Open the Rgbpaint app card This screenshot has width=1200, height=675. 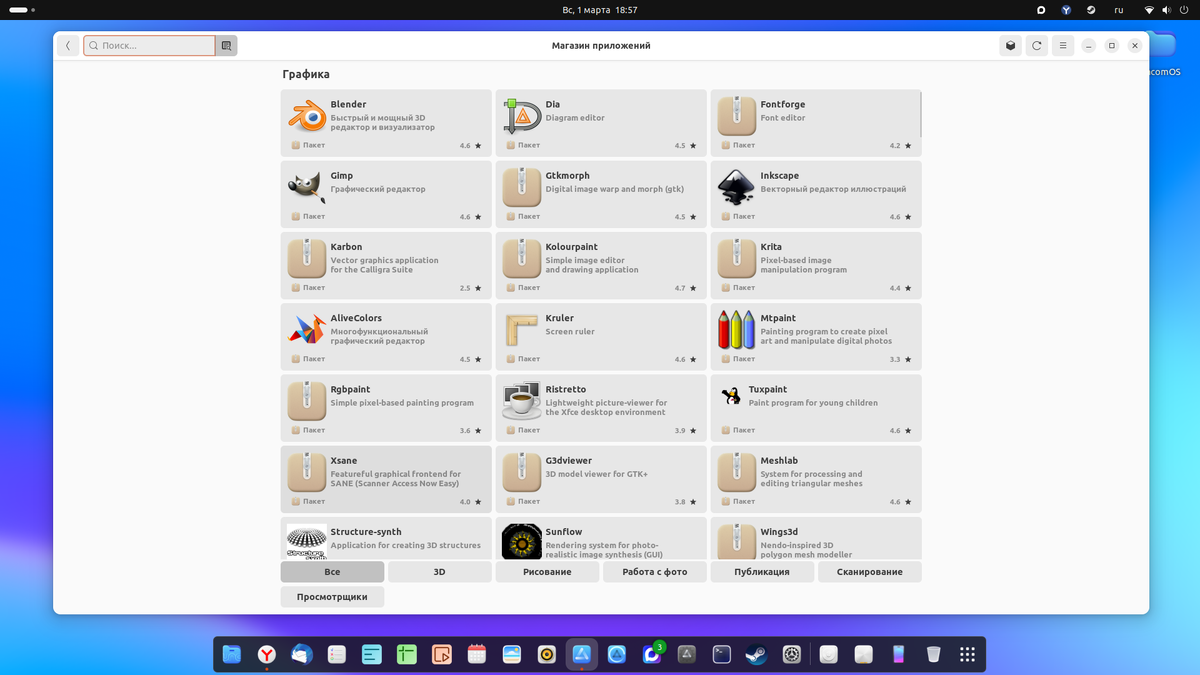tap(386, 408)
